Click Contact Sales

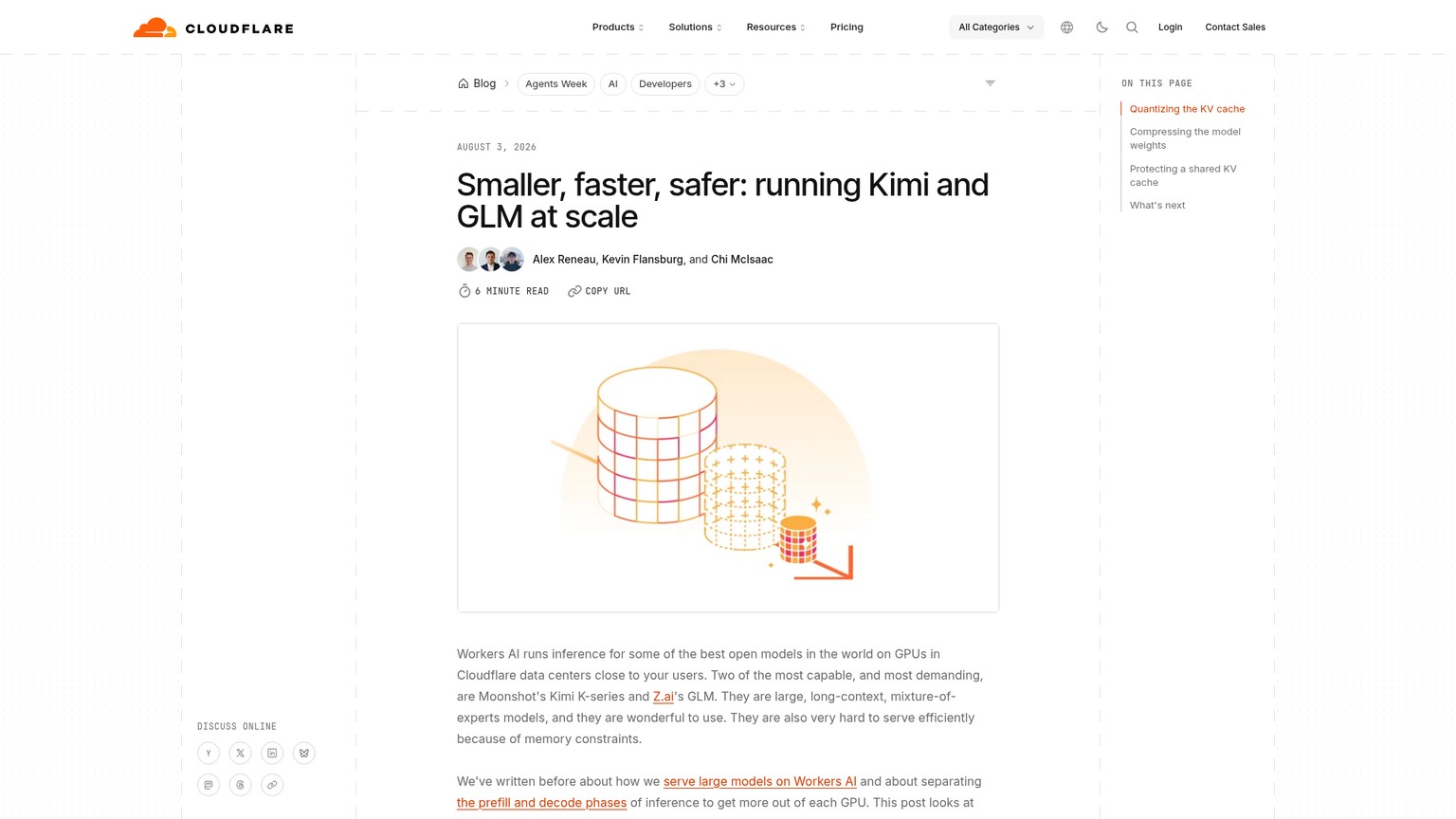click(1235, 27)
